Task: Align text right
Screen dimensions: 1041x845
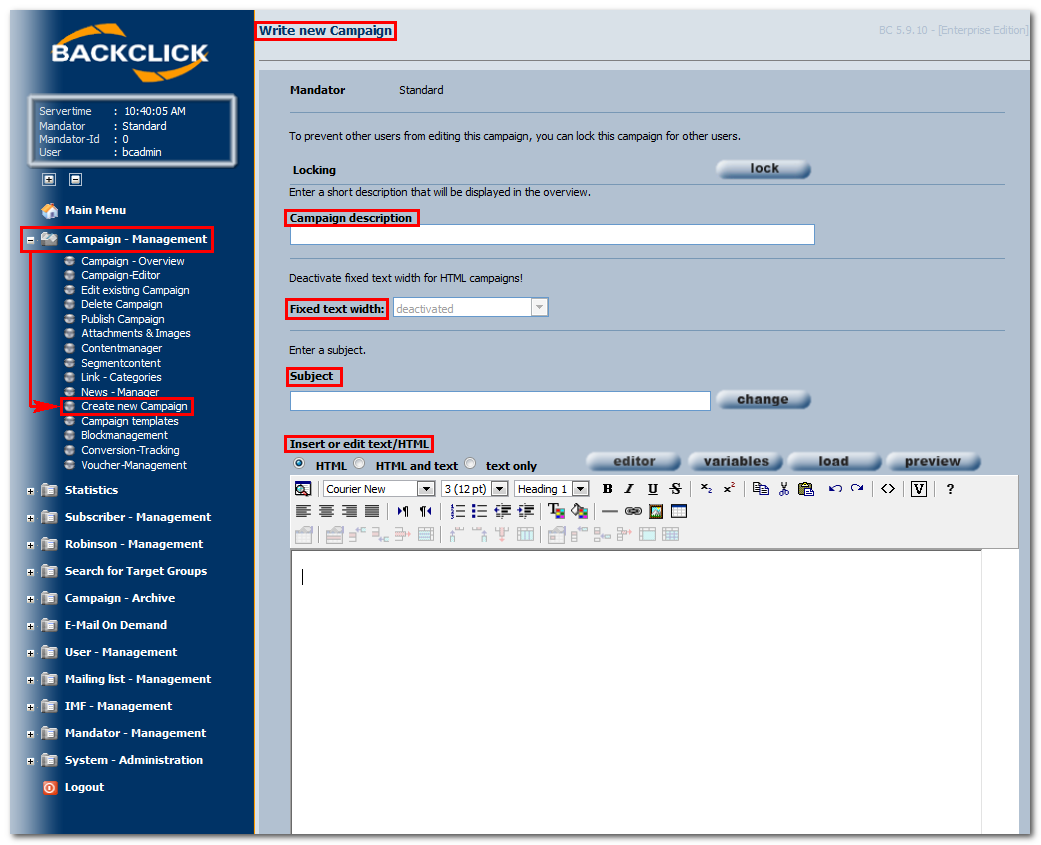Action: pyautogui.click(x=349, y=511)
